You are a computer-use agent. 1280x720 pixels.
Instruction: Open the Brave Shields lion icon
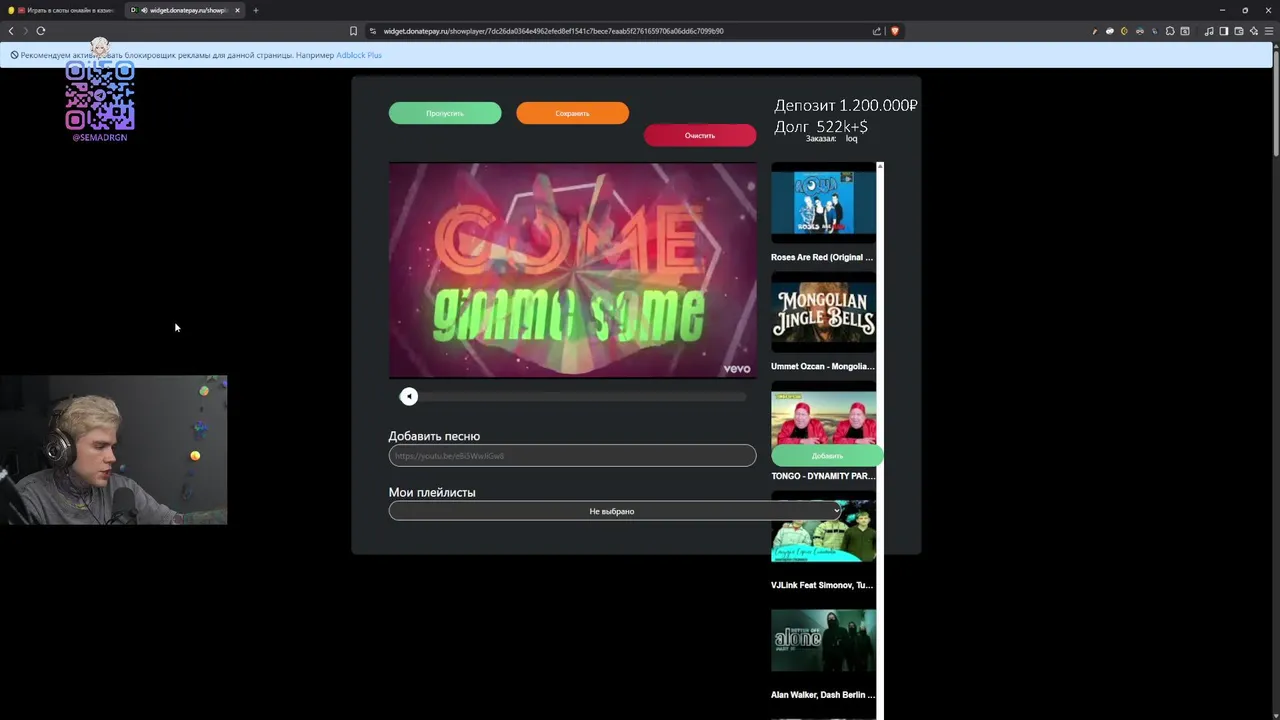pos(894,31)
